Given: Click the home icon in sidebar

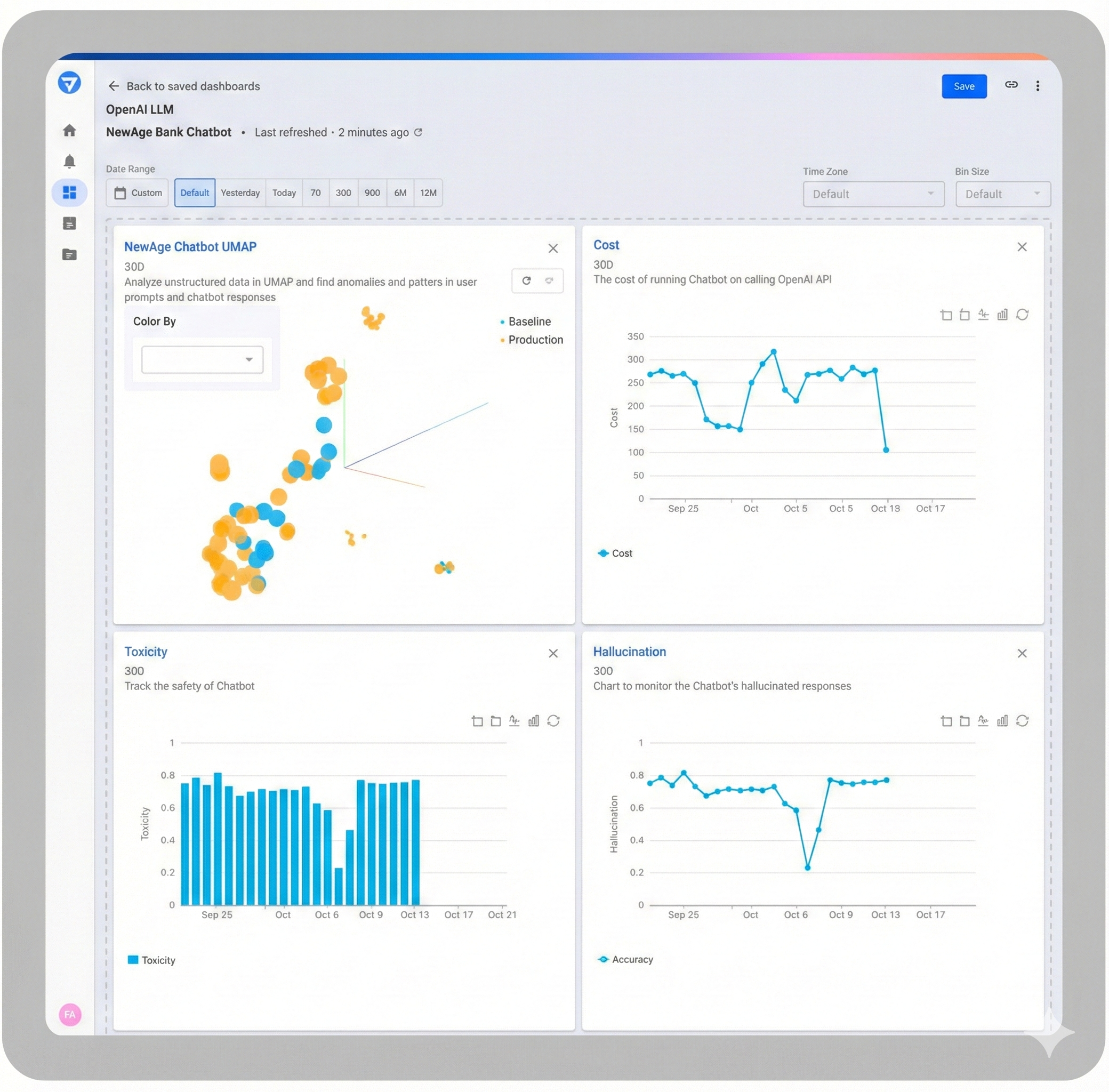Looking at the screenshot, I should tap(69, 131).
